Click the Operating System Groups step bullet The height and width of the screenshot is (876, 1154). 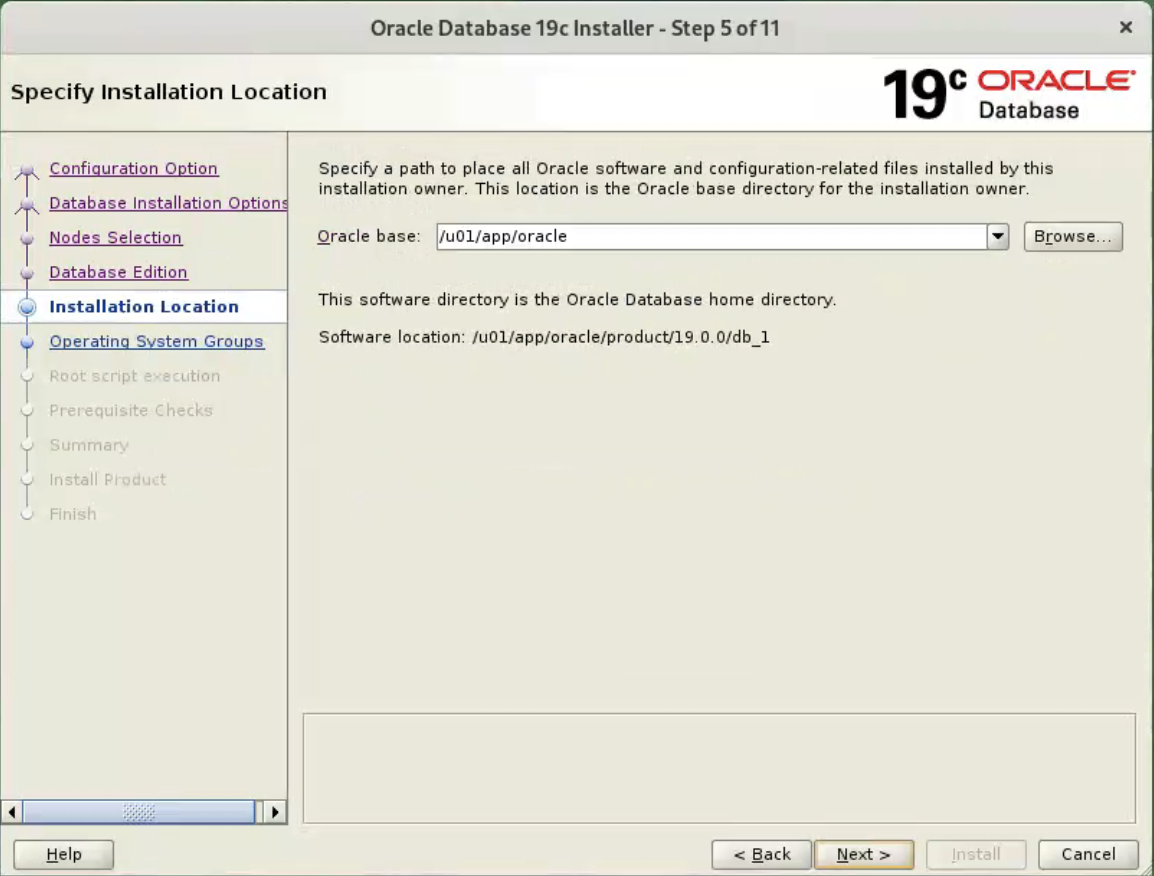27,342
